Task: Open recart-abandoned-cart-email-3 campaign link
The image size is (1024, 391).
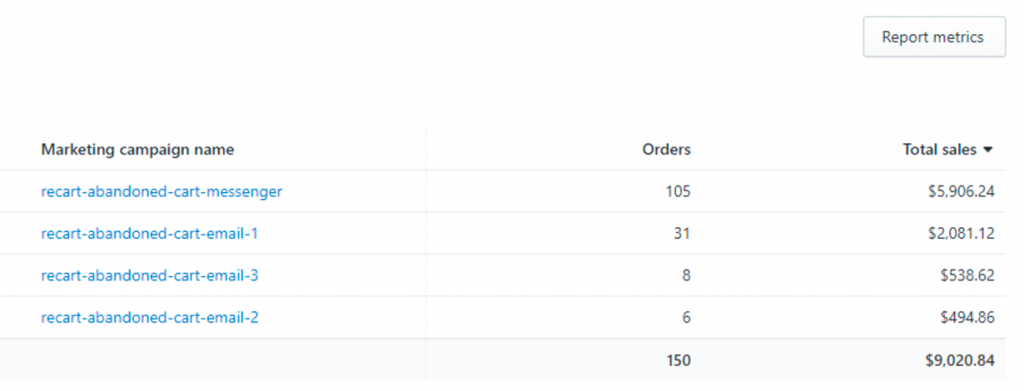Action: (x=150, y=275)
